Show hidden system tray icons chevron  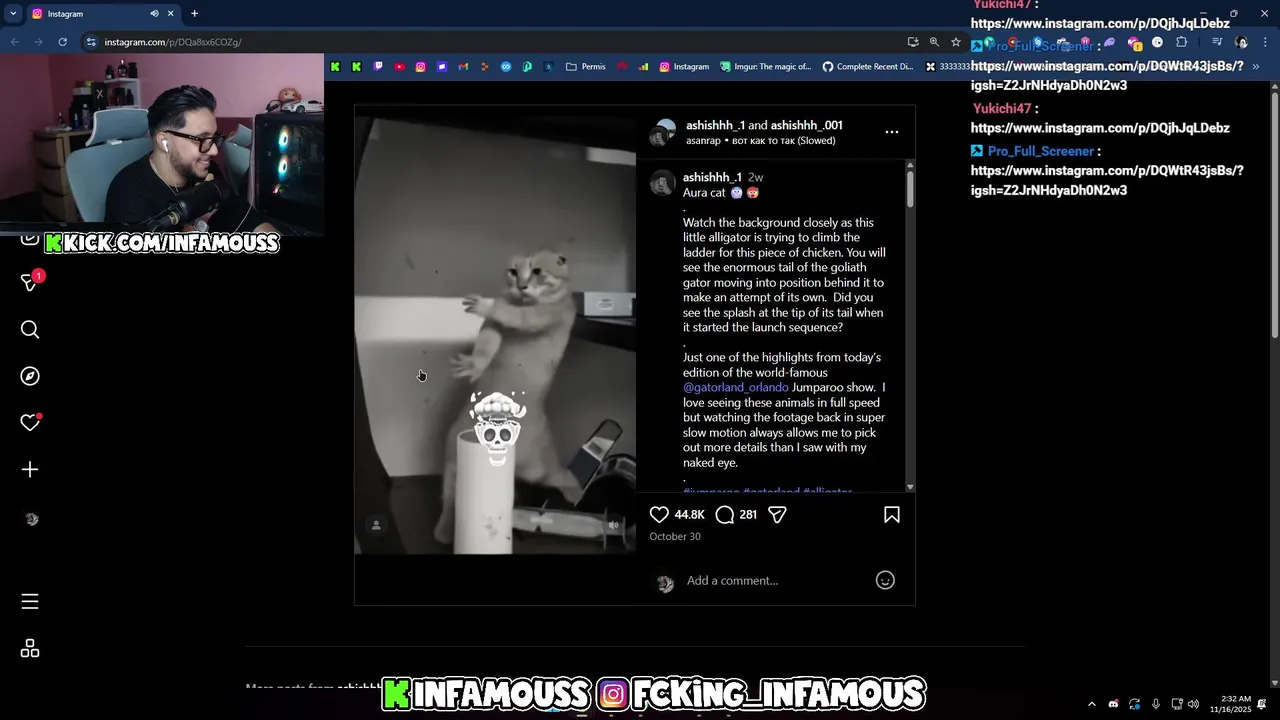click(1091, 704)
